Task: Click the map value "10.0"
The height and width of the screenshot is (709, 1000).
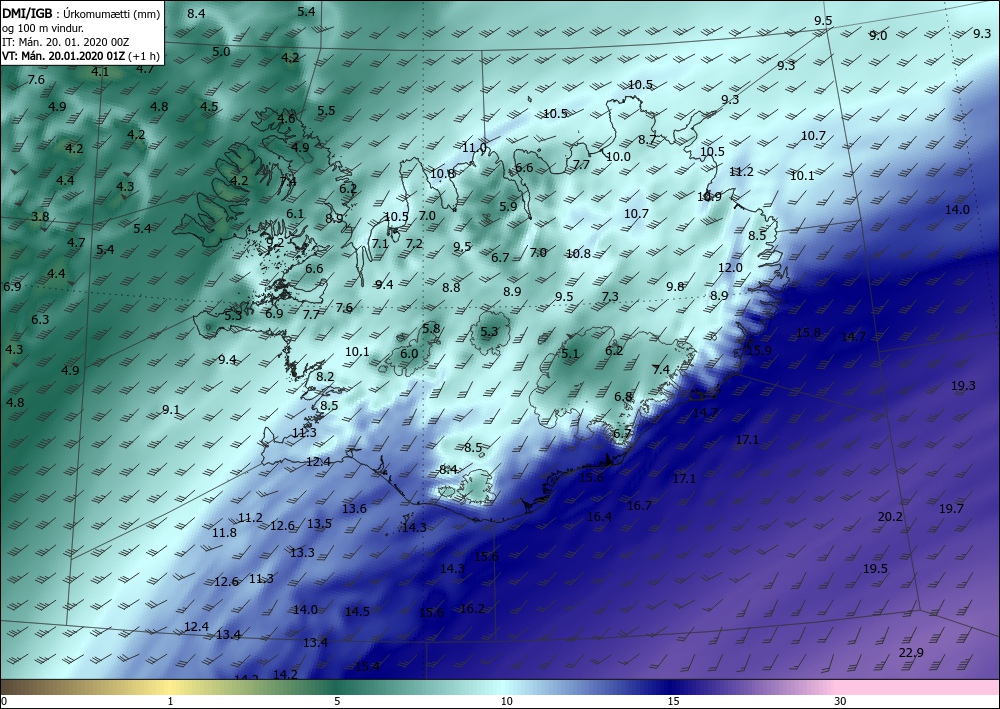Action: point(618,156)
